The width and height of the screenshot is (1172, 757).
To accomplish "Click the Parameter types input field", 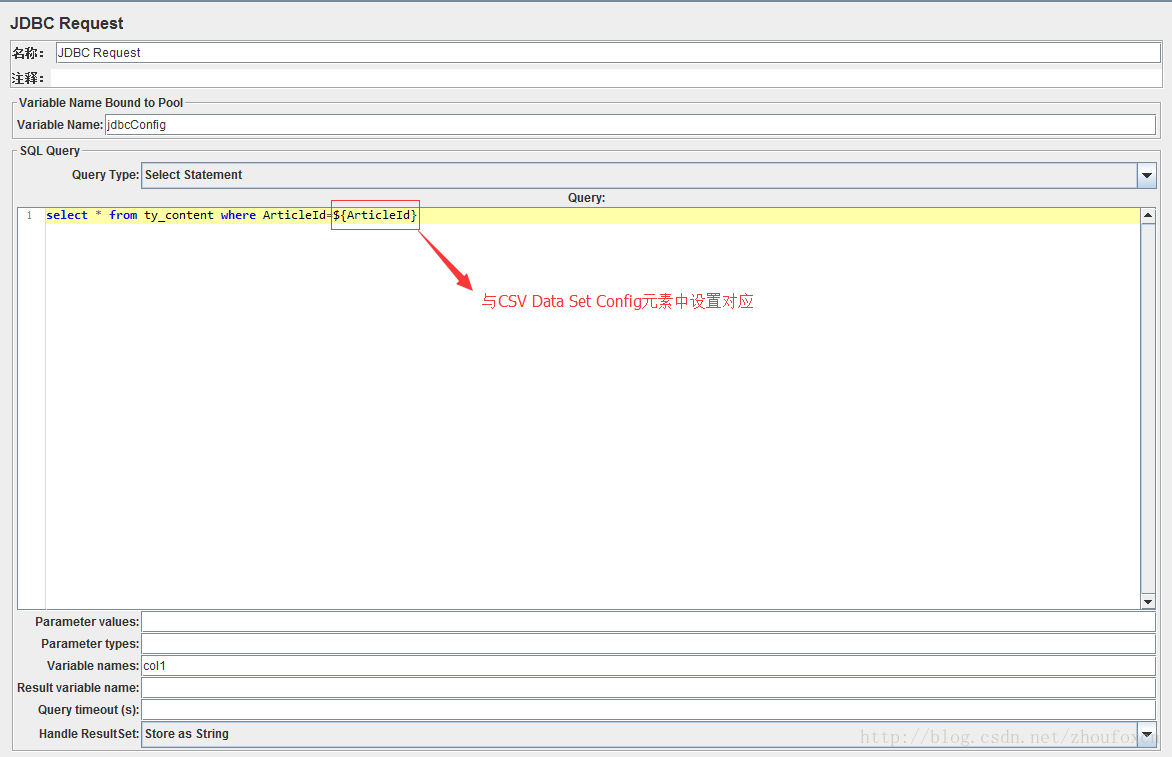I will pos(648,643).
